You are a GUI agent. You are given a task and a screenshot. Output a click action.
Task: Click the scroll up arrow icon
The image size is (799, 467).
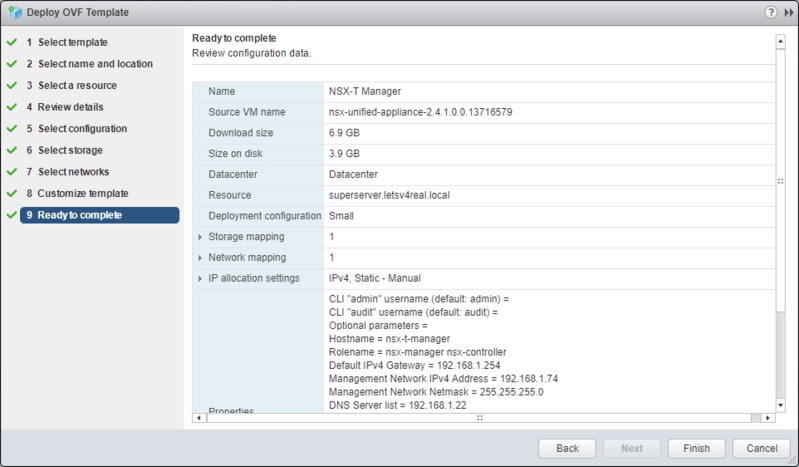tap(780, 41)
